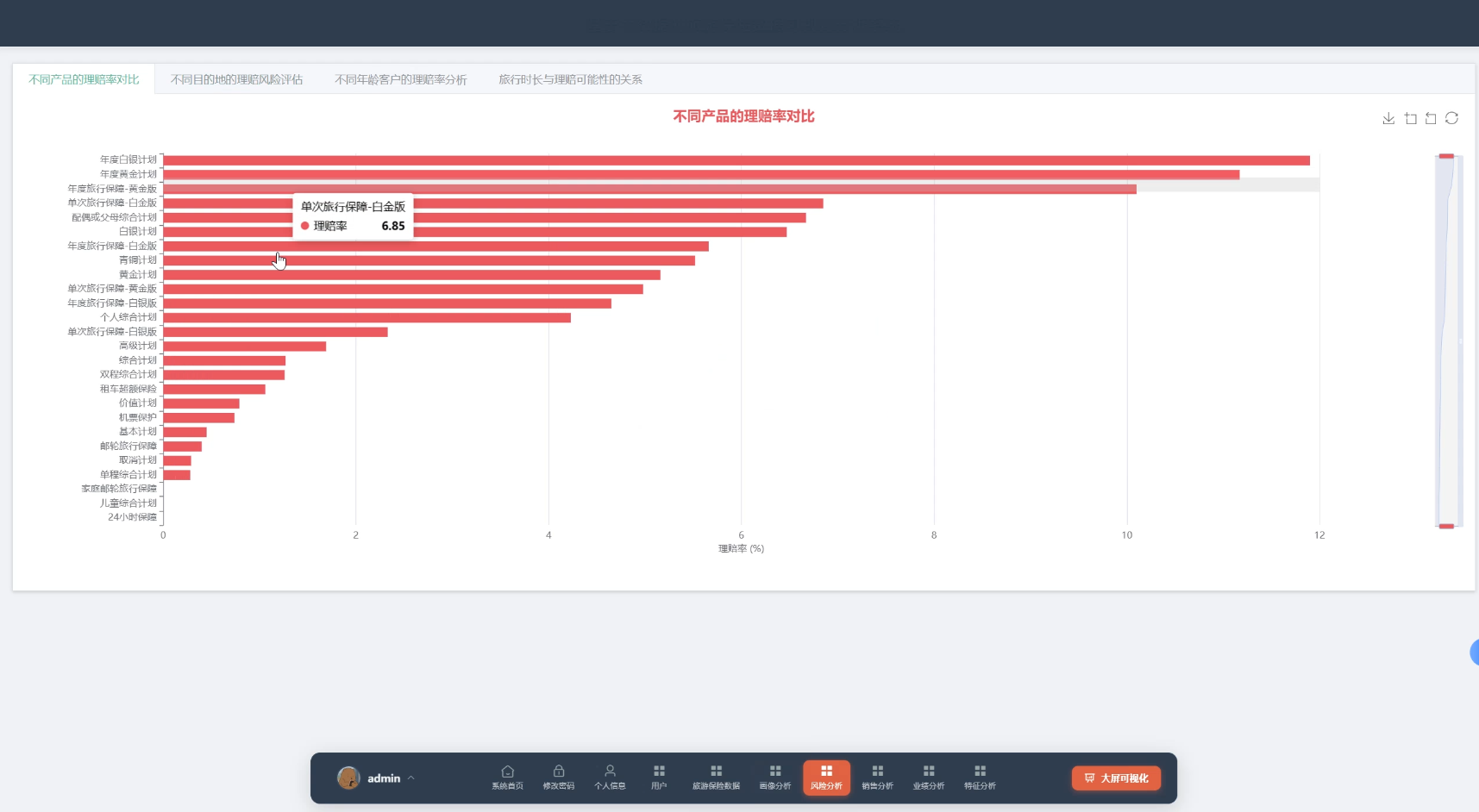Click the 儿童综合计划 axis label
Screen dimensions: 1479x812
coord(128,503)
